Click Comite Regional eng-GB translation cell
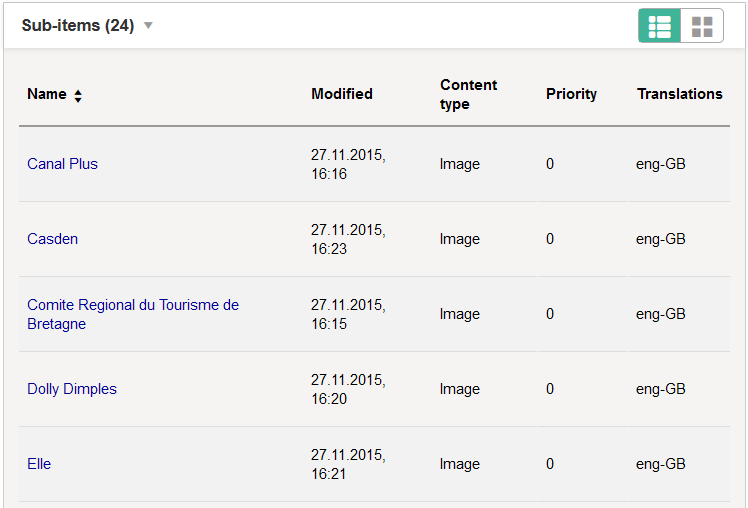 [661, 314]
